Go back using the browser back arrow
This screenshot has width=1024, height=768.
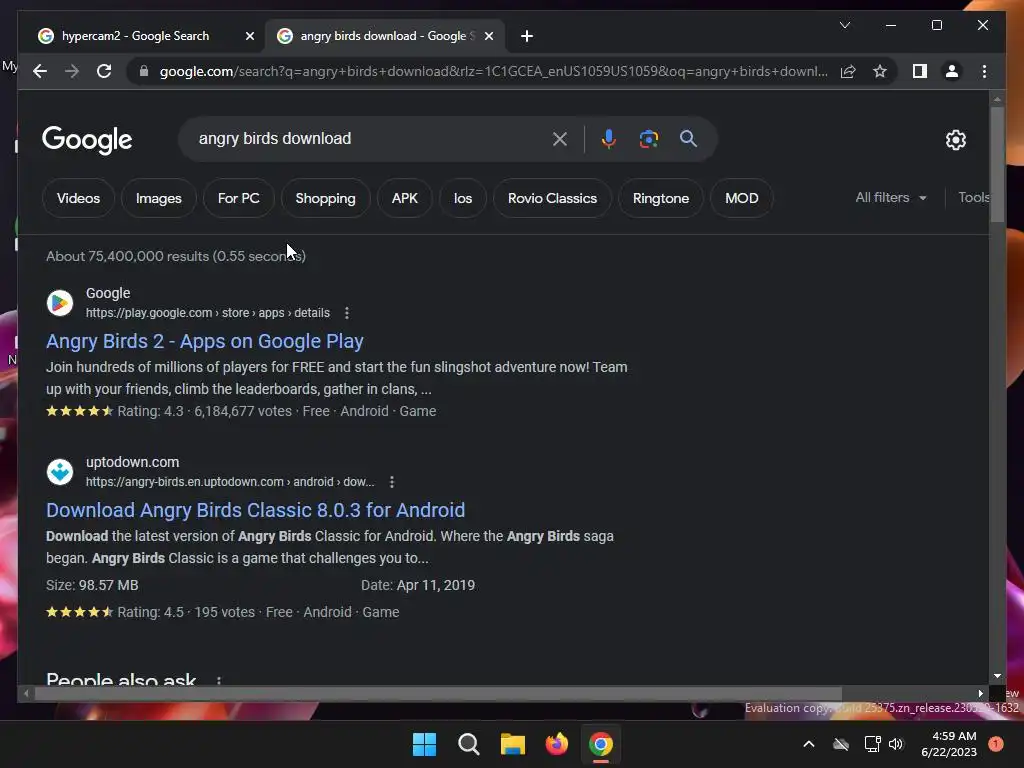pyautogui.click(x=40, y=71)
